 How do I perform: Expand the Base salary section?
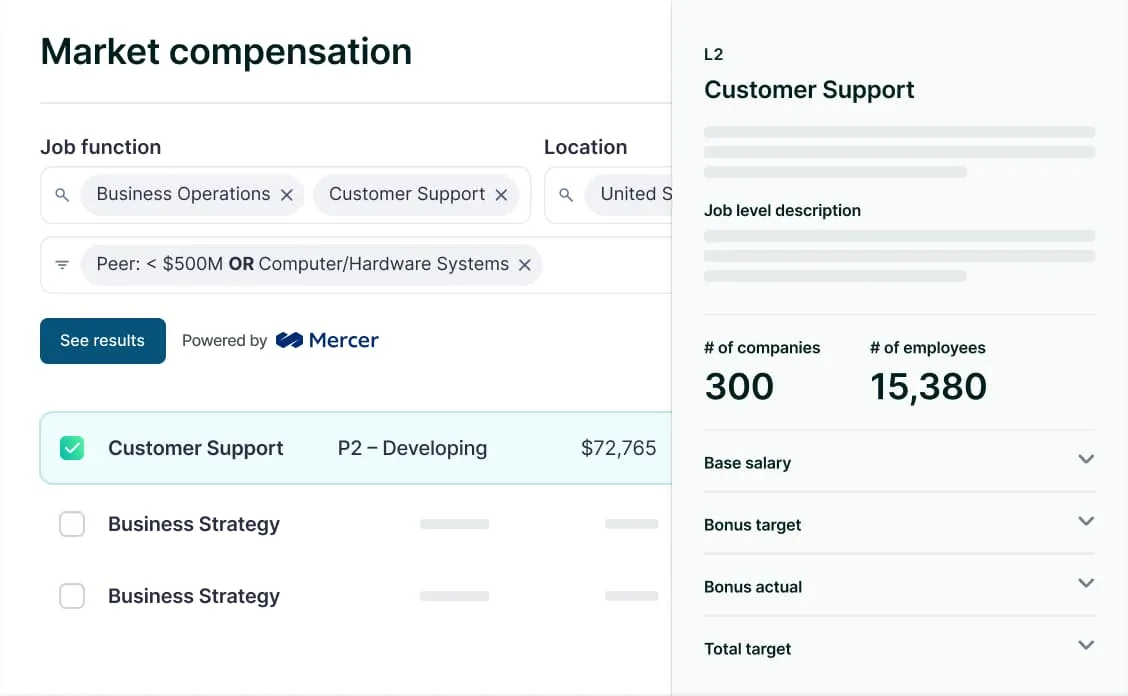tap(1086, 460)
